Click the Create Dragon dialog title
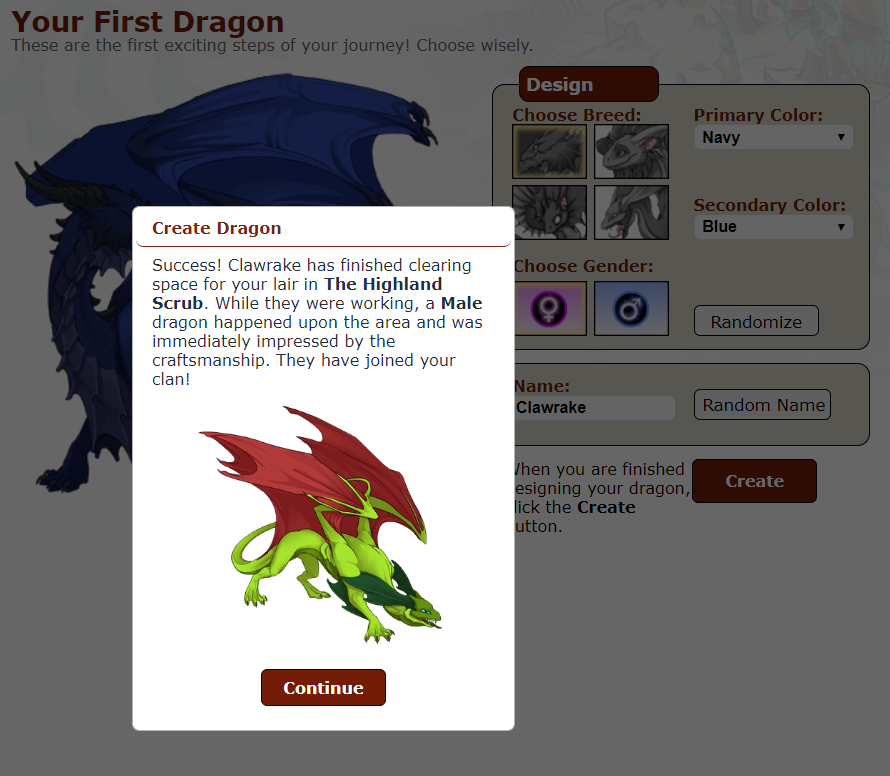The image size is (890, 776). tap(216, 228)
